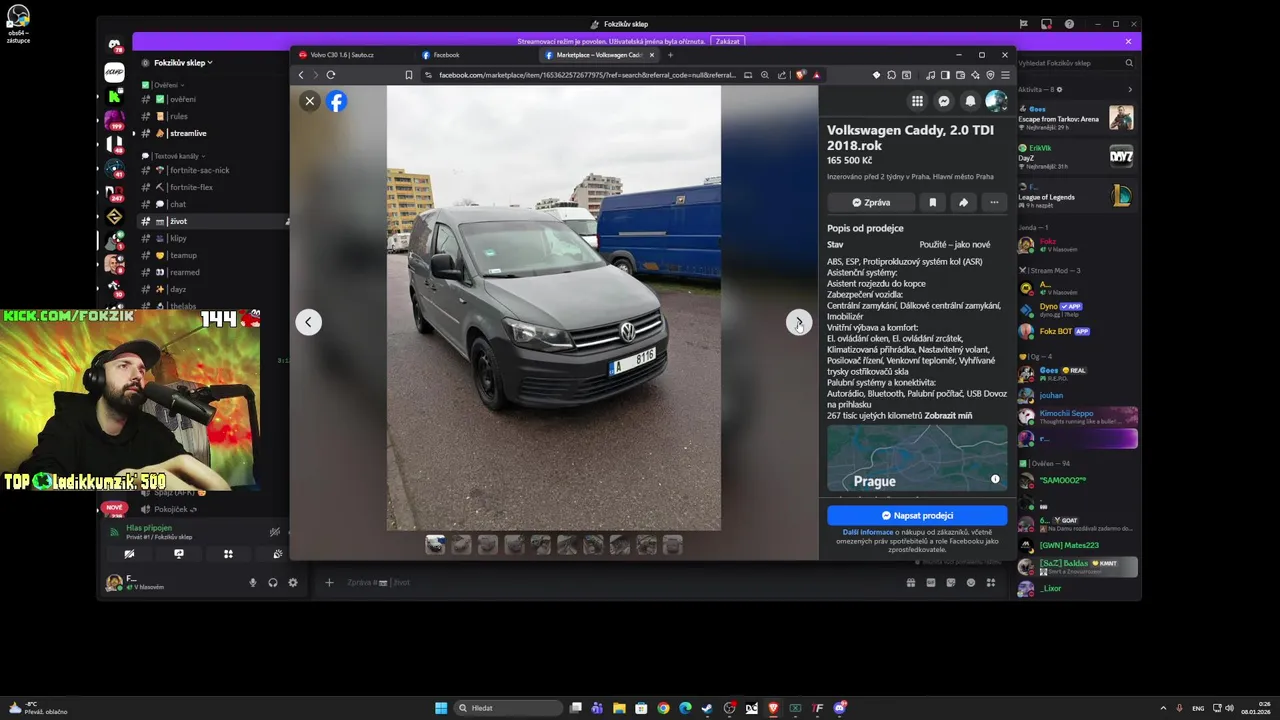
Task: Select the last listing photo thumbnail
Action: click(x=673, y=544)
